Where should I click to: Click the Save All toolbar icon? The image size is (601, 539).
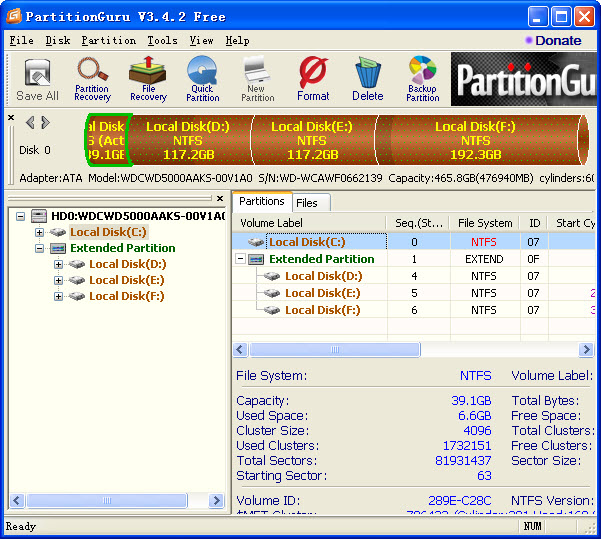(x=37, y=79)
